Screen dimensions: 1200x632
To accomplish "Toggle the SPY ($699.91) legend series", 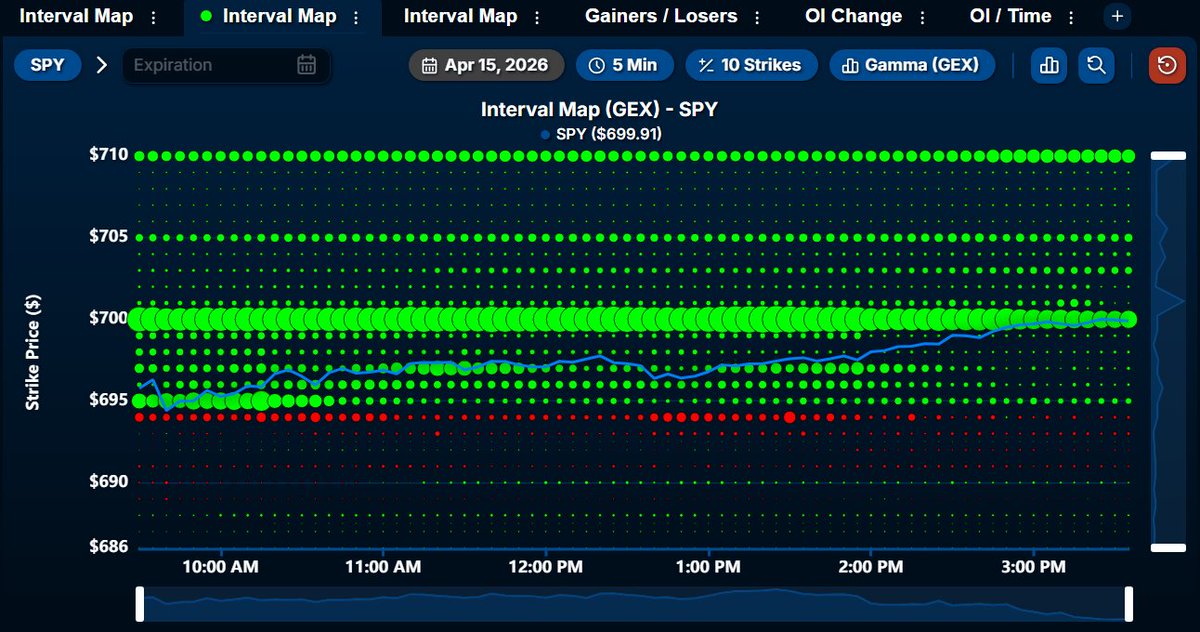I will (600, 133).
